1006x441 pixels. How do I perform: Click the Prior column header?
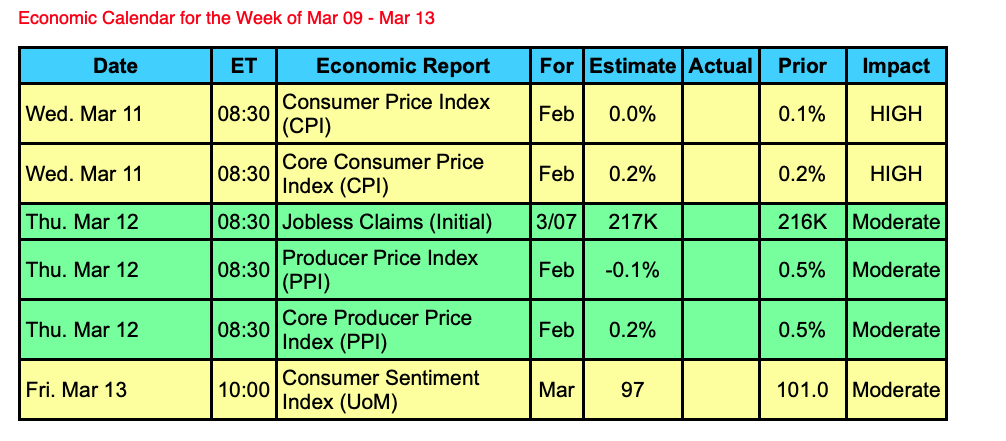[x=802, y=66]
